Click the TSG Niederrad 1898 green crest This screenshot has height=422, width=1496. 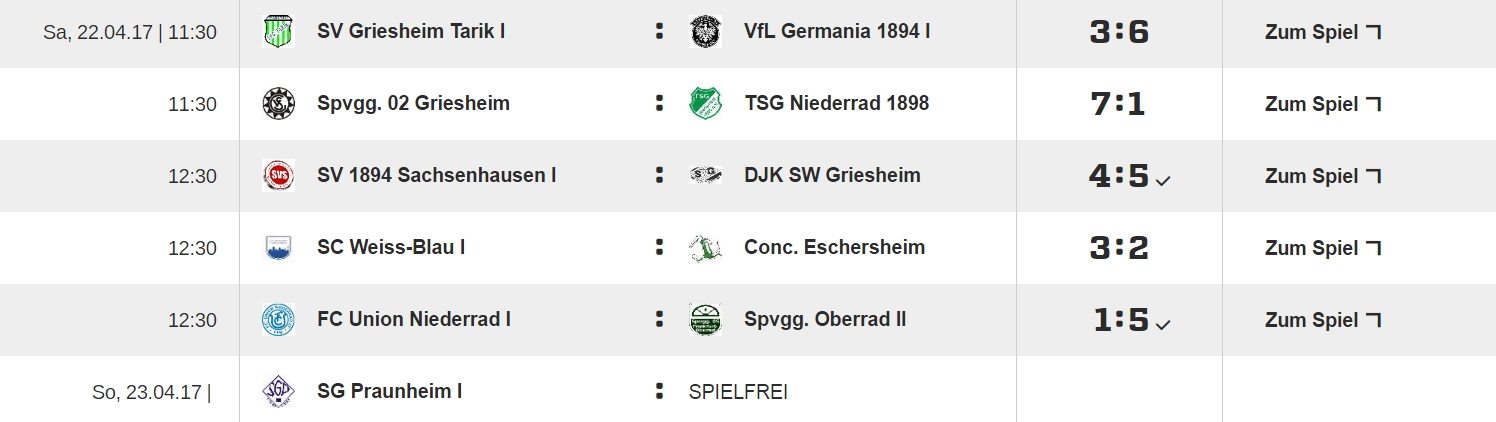(x=706, y=104)
